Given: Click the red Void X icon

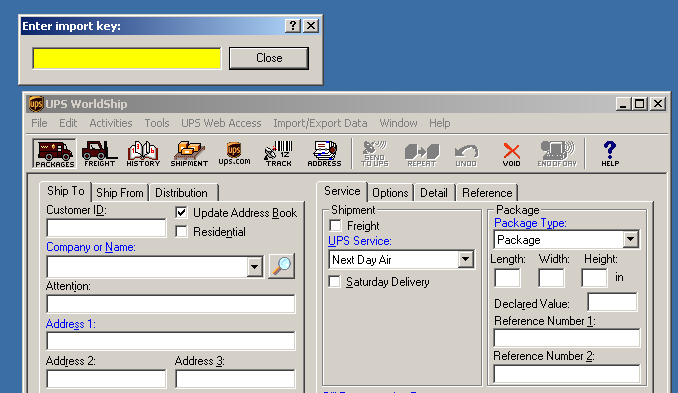Looking at the screenshot, I should pyautogui.click(x=512, y=153).
